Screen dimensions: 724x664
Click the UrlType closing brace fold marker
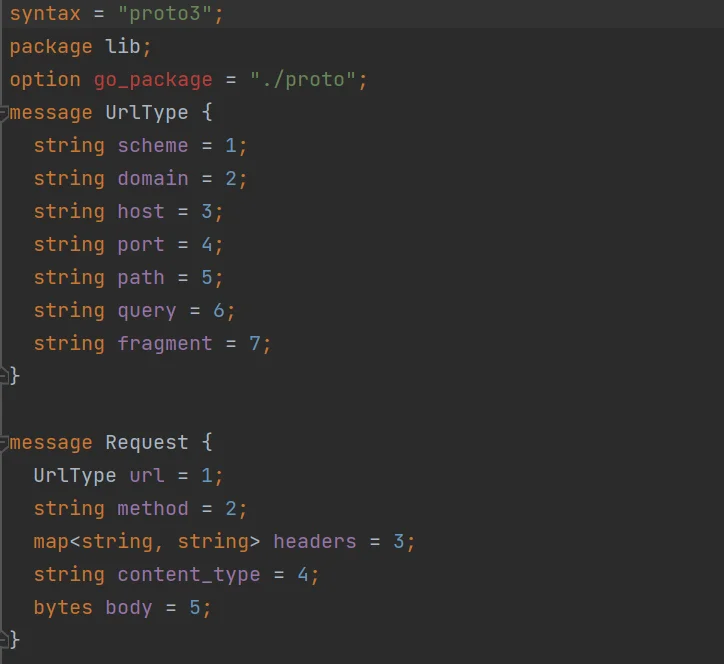click(4, 376)
